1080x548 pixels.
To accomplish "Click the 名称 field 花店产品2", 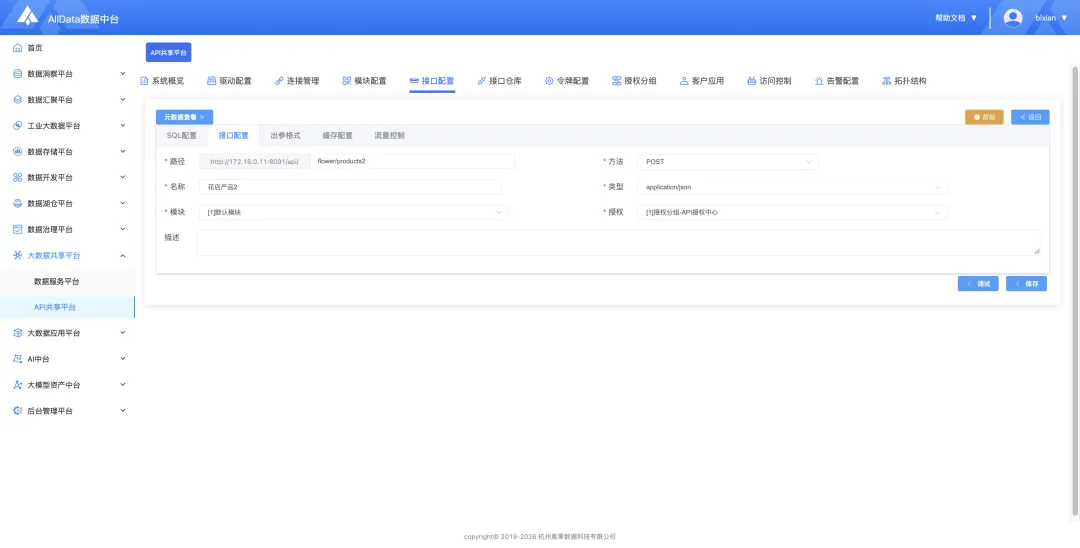I will tap(351, 187).
